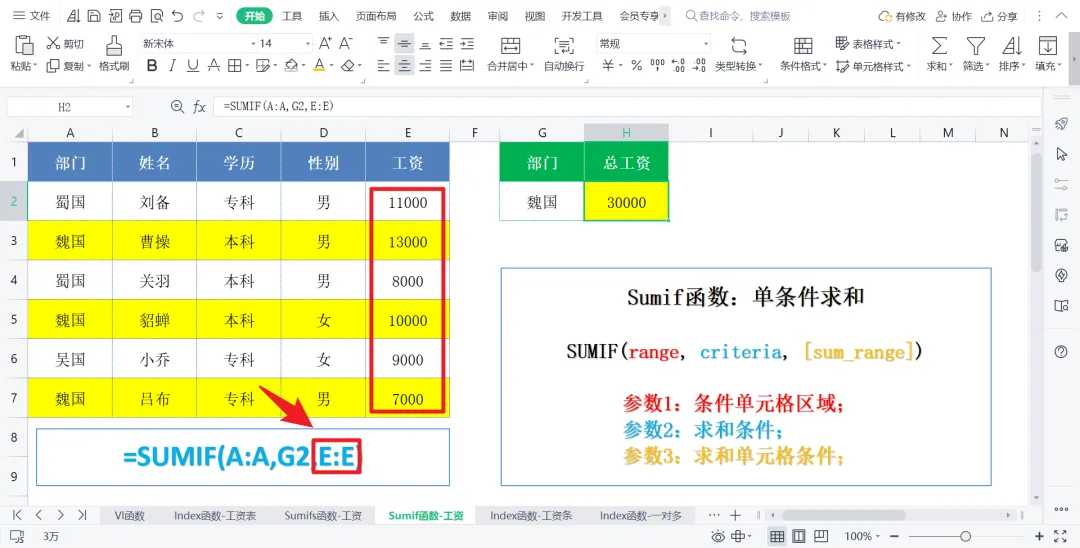This screenshot has height=548, width=1080.
Task: Open Print Preview from quick access toolbar
Action: pyautogui.click(x=156, y=15)
